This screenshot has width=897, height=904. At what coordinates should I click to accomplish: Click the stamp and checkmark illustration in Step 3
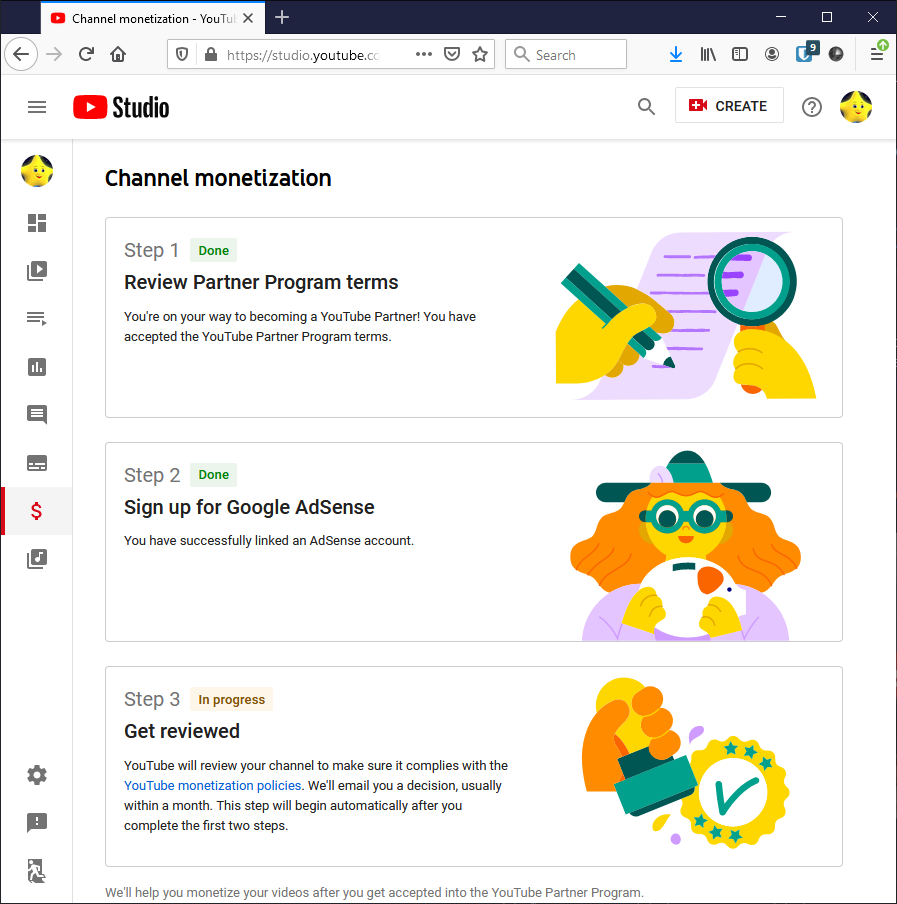[x=686, y=762]
